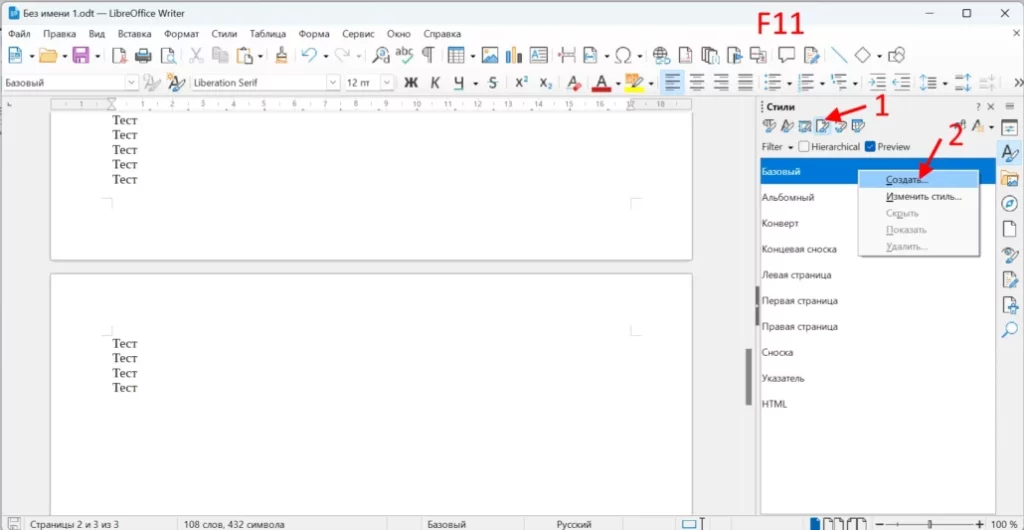
Task: Select the Первая страница page style
Action: tap(878, 301)
